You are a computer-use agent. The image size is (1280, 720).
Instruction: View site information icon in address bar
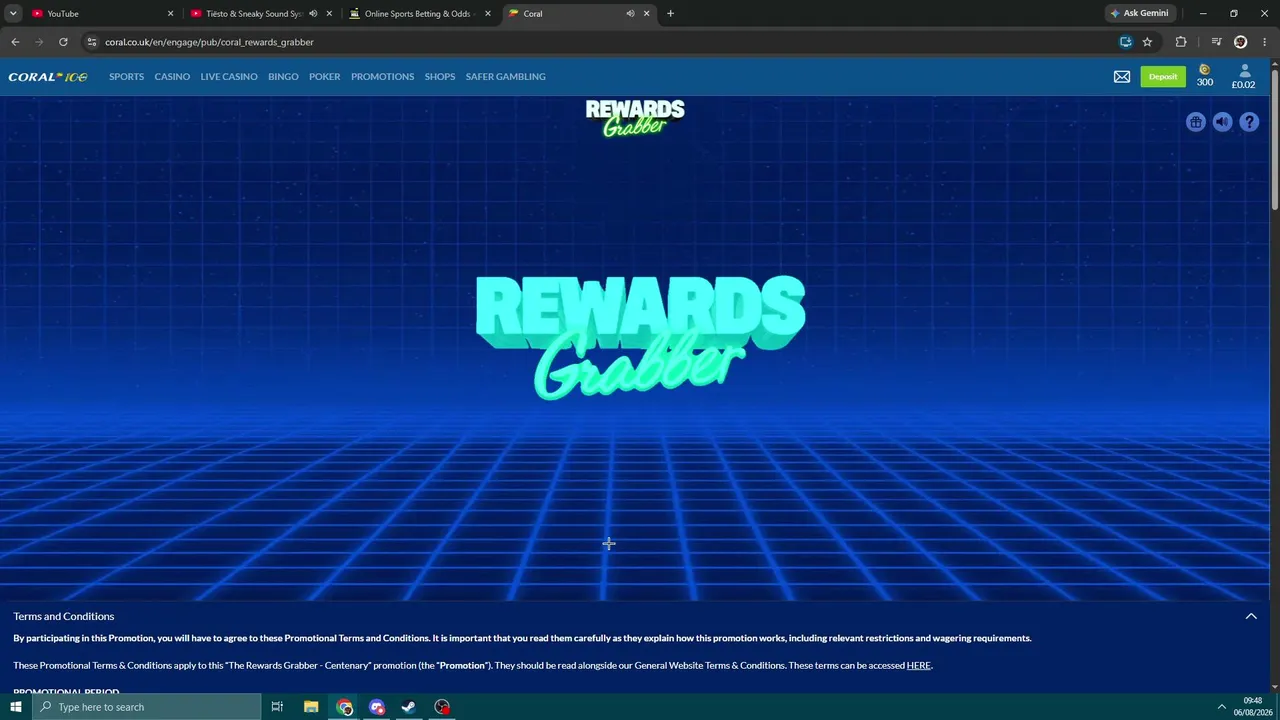pyautogui.click(x=92, y=42)
